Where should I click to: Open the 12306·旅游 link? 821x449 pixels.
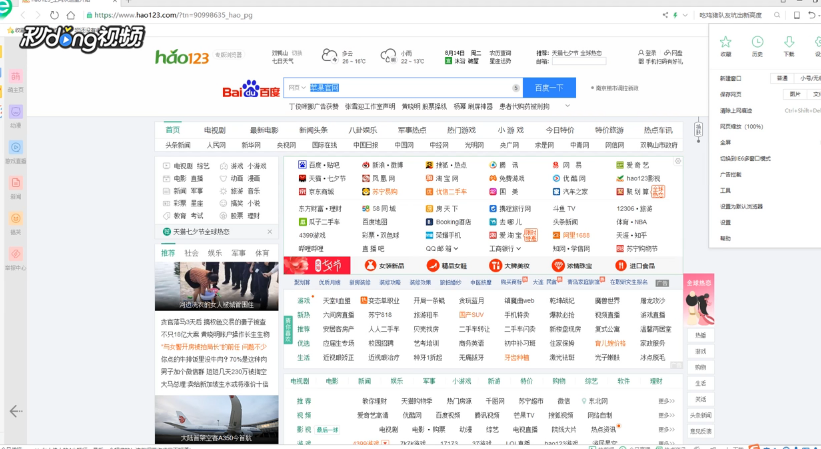click(x=635, y=208)
